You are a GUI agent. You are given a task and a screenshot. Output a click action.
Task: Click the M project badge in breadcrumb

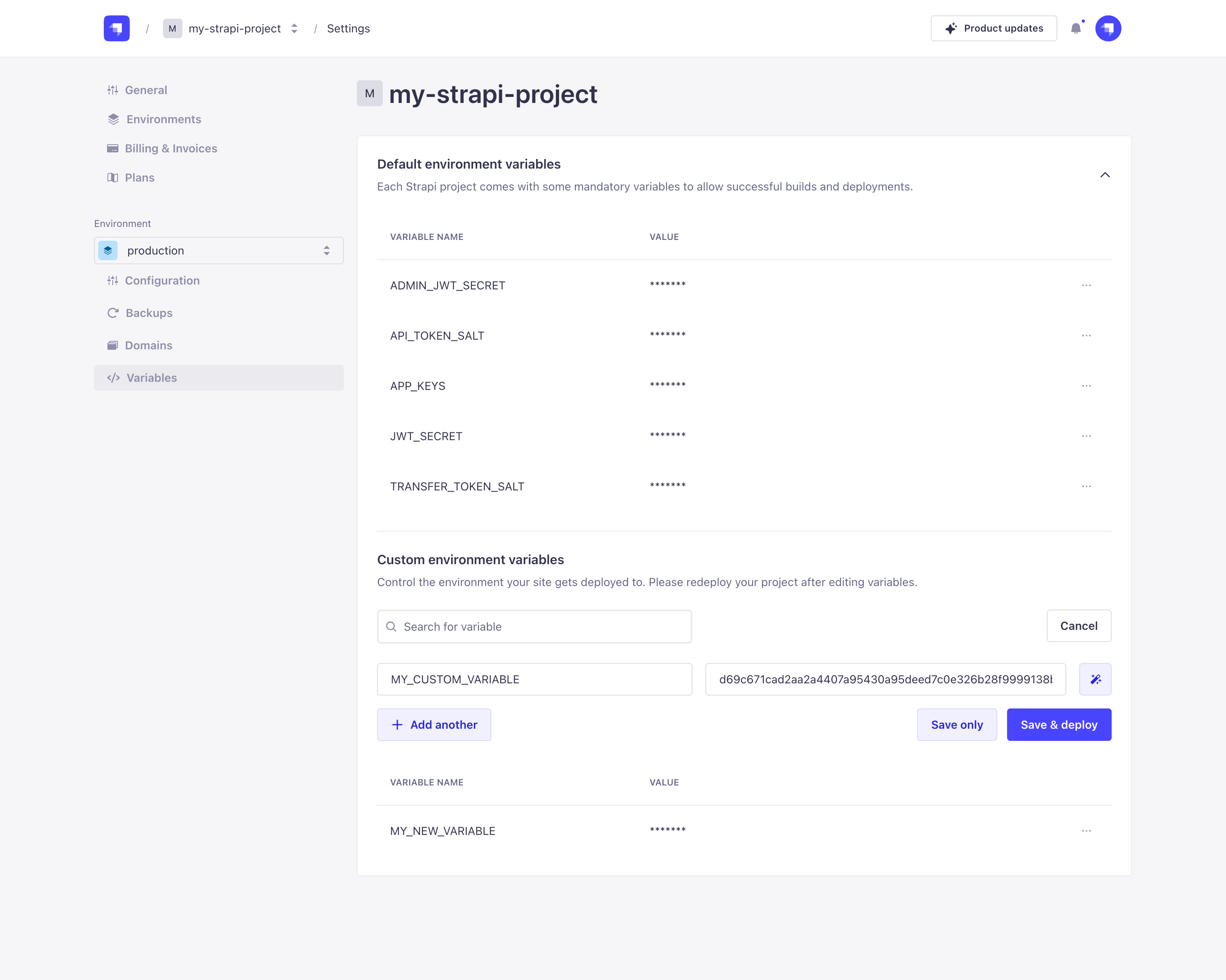pyautogui.click(x=172, y=28)
